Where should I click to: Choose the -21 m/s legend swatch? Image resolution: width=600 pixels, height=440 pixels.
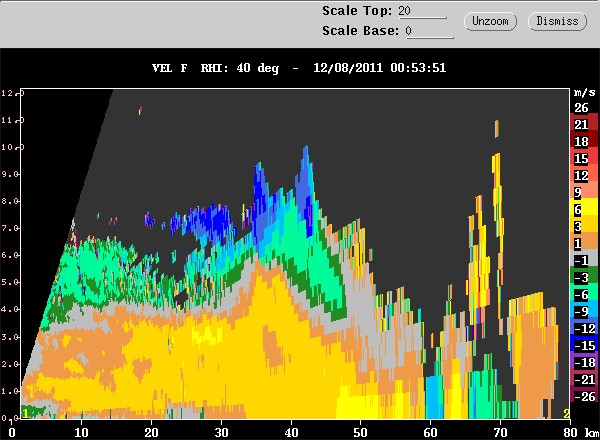[x=579, y=380]
